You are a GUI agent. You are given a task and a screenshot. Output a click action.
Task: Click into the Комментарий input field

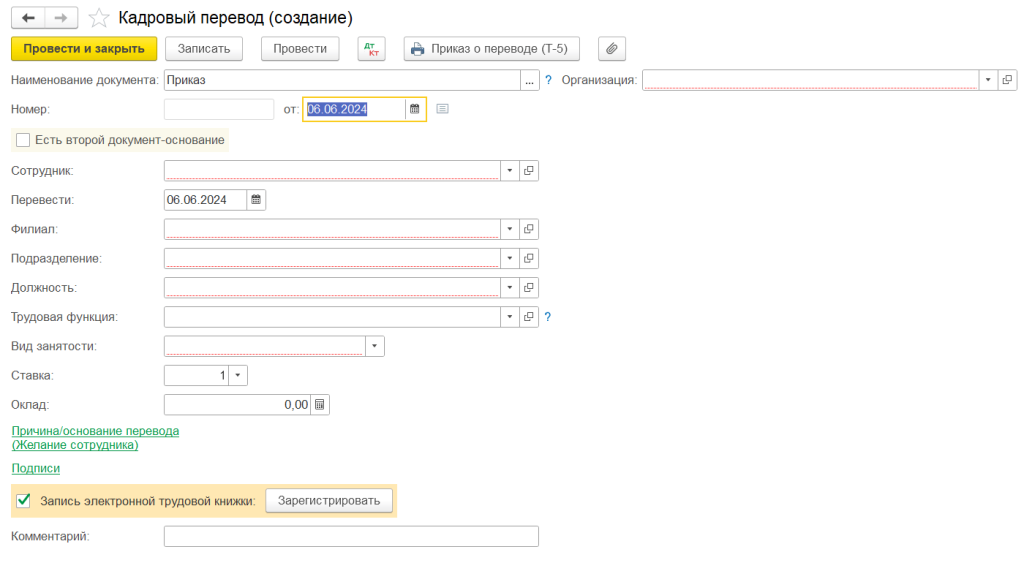click(350, 537)
